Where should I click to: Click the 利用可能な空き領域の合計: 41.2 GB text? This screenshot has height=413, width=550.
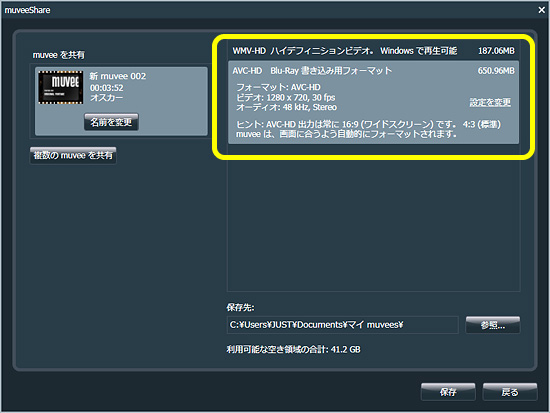coord(293,349)
